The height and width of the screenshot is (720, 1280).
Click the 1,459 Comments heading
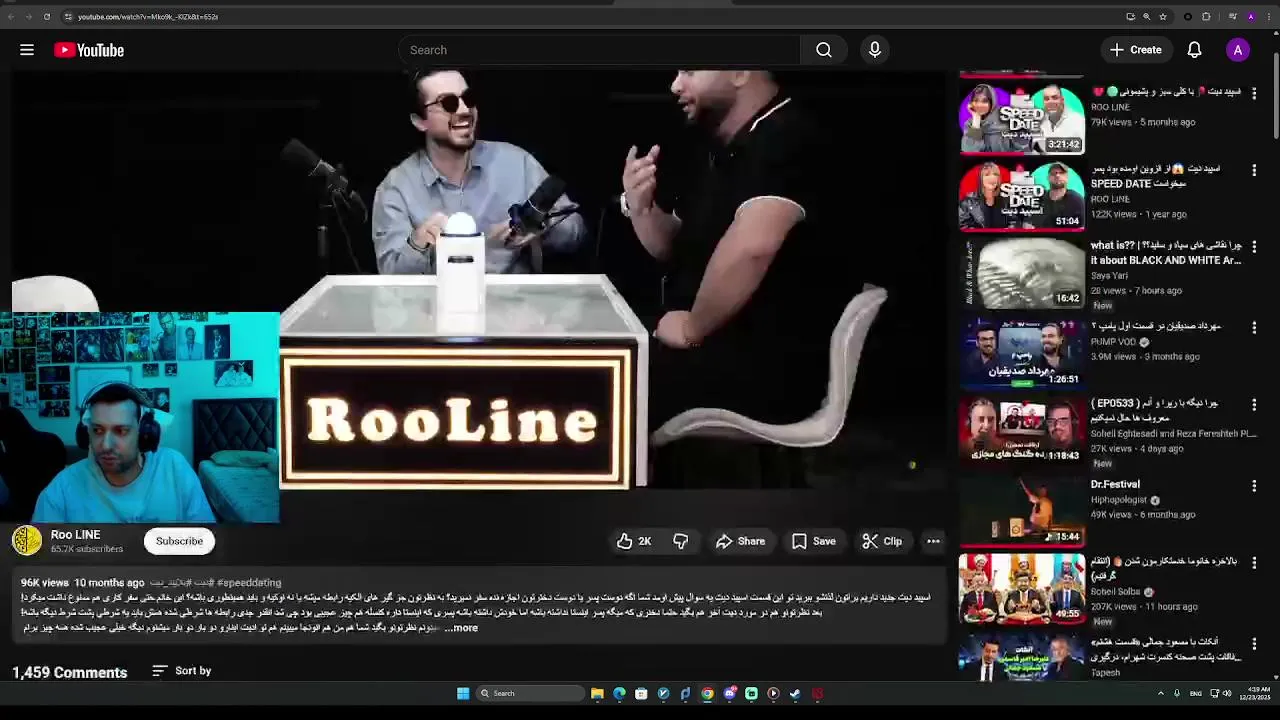click(x=70, y=672)
